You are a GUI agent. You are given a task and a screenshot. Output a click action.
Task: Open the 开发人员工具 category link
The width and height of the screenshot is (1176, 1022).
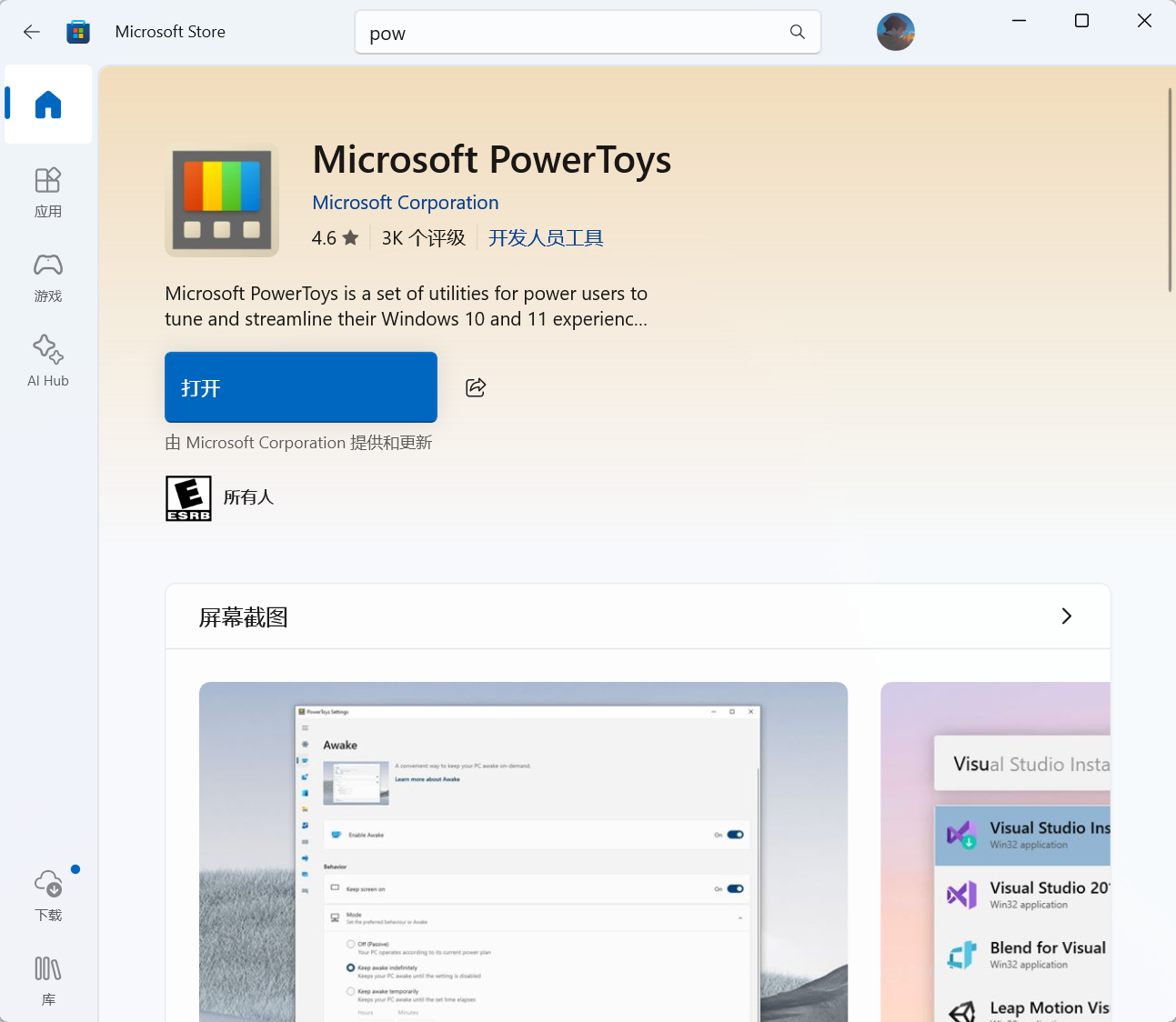(x=546, y=238)
